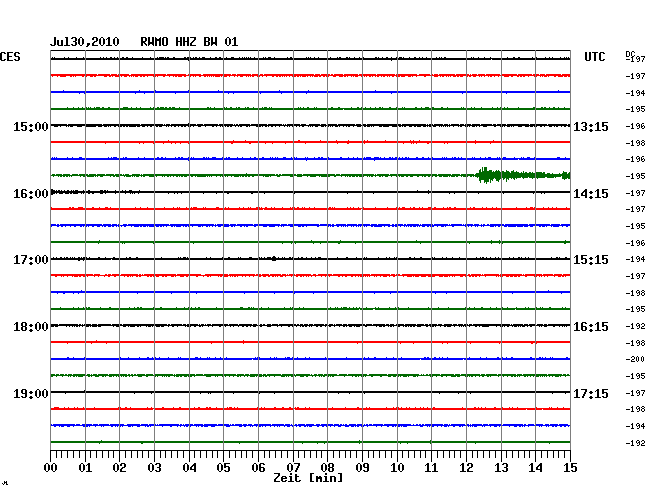Select minute tick label 03
The width and height of the screenshot is (650, 494).
pos(154,467)
